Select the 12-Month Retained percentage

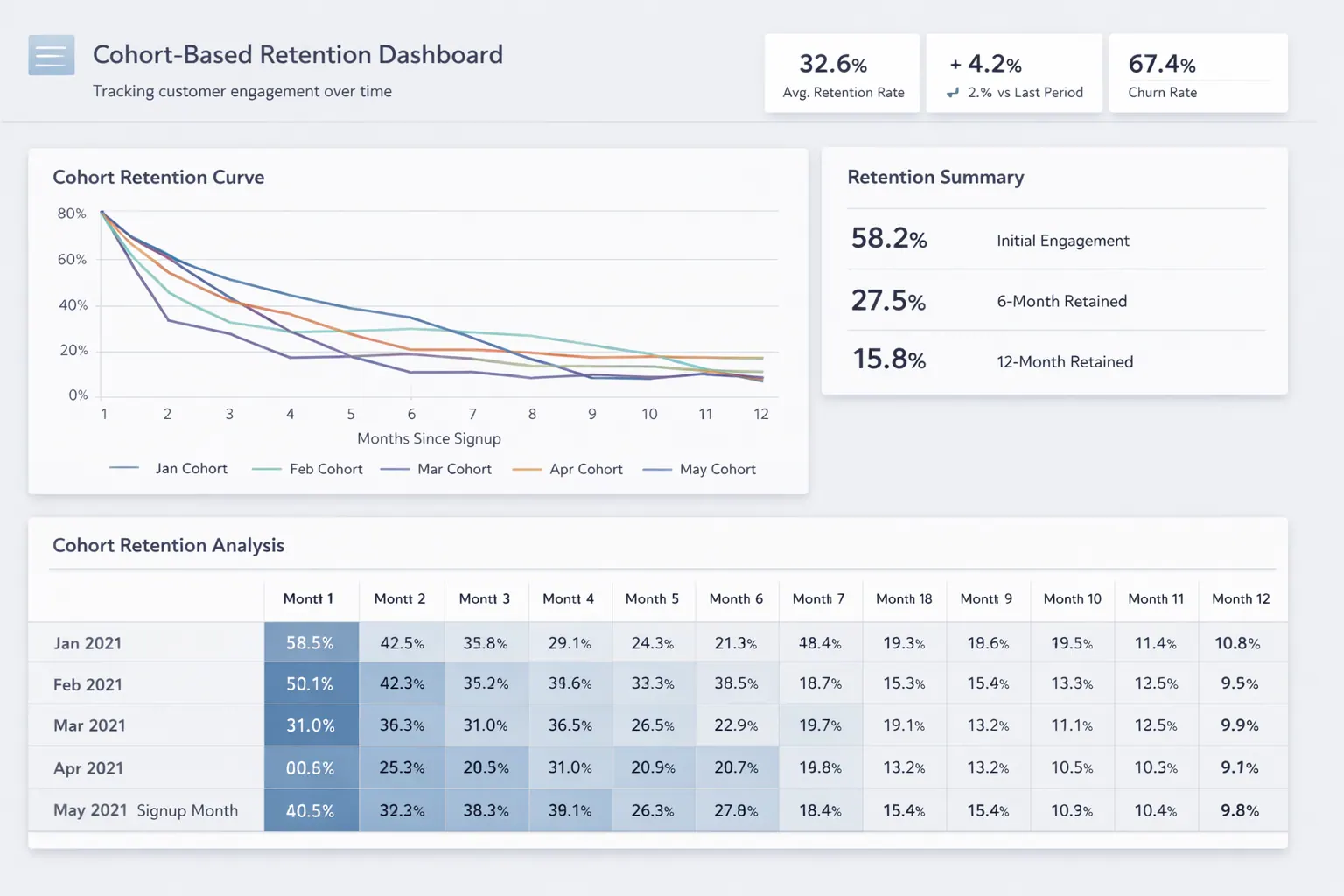(889, 359)
